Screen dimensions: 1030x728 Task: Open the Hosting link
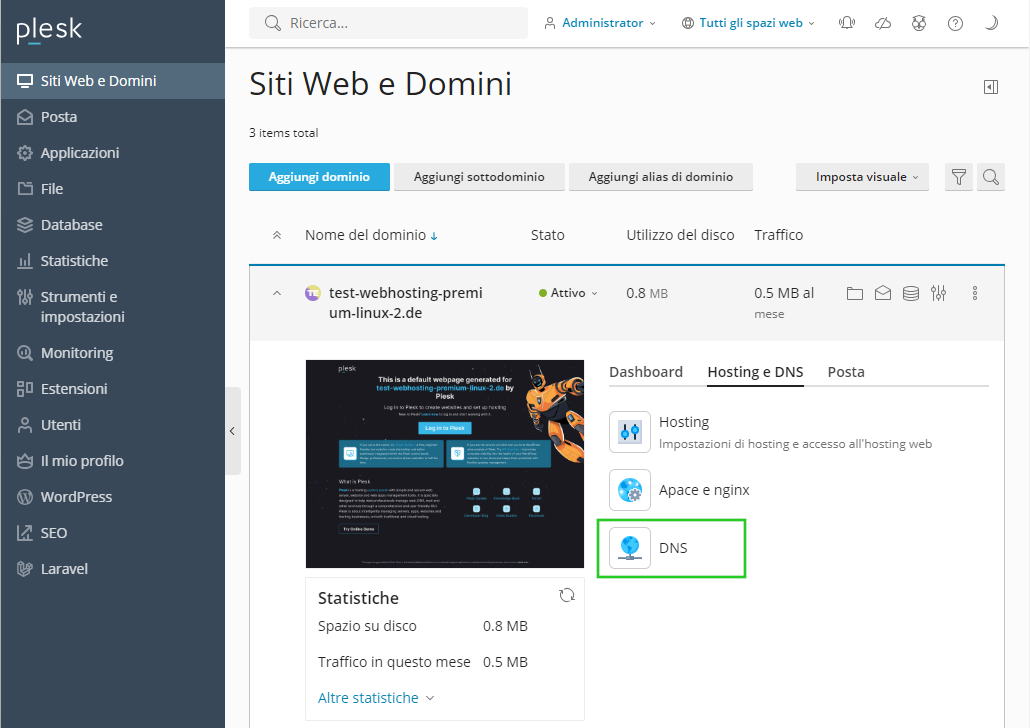[684, 422]
